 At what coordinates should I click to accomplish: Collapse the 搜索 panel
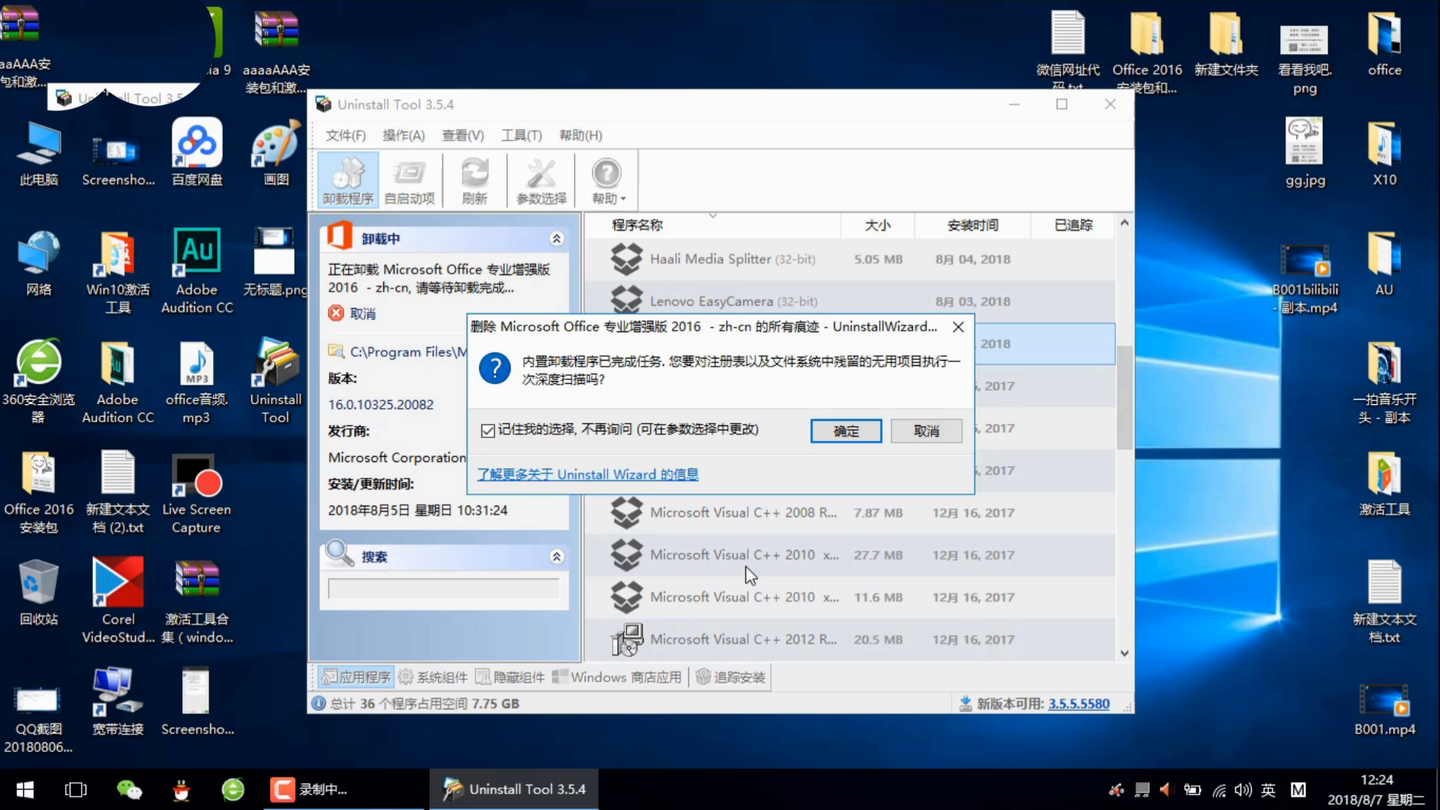tap(557, 557)
